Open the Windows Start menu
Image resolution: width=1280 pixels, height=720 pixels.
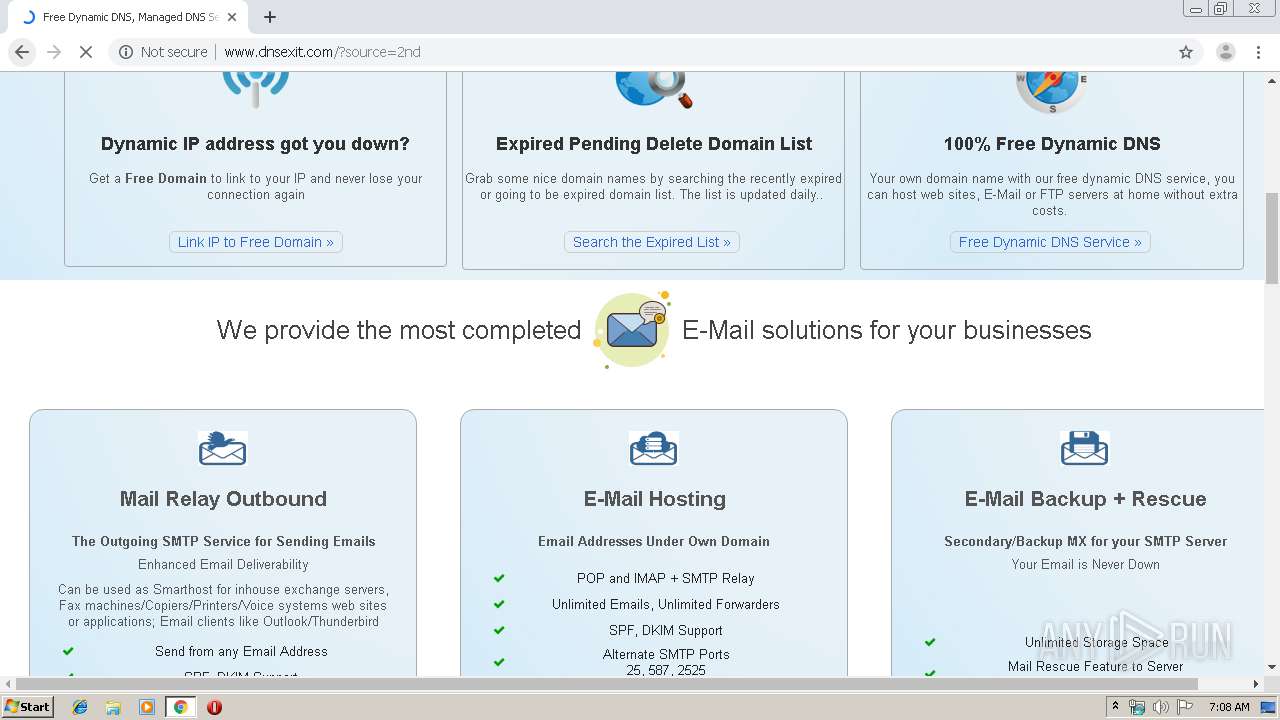pyautogui.click(x=28, y=707)
